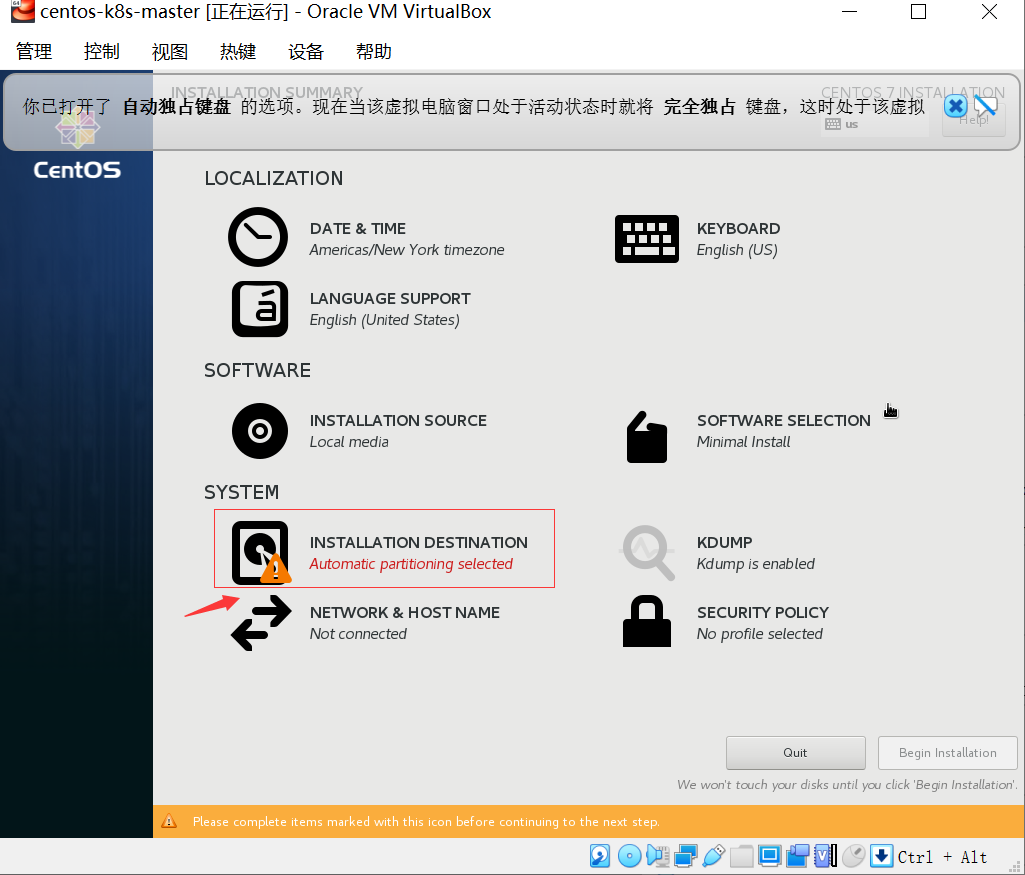Click 'Automatic partitioning selected' red text

[411, 564]
